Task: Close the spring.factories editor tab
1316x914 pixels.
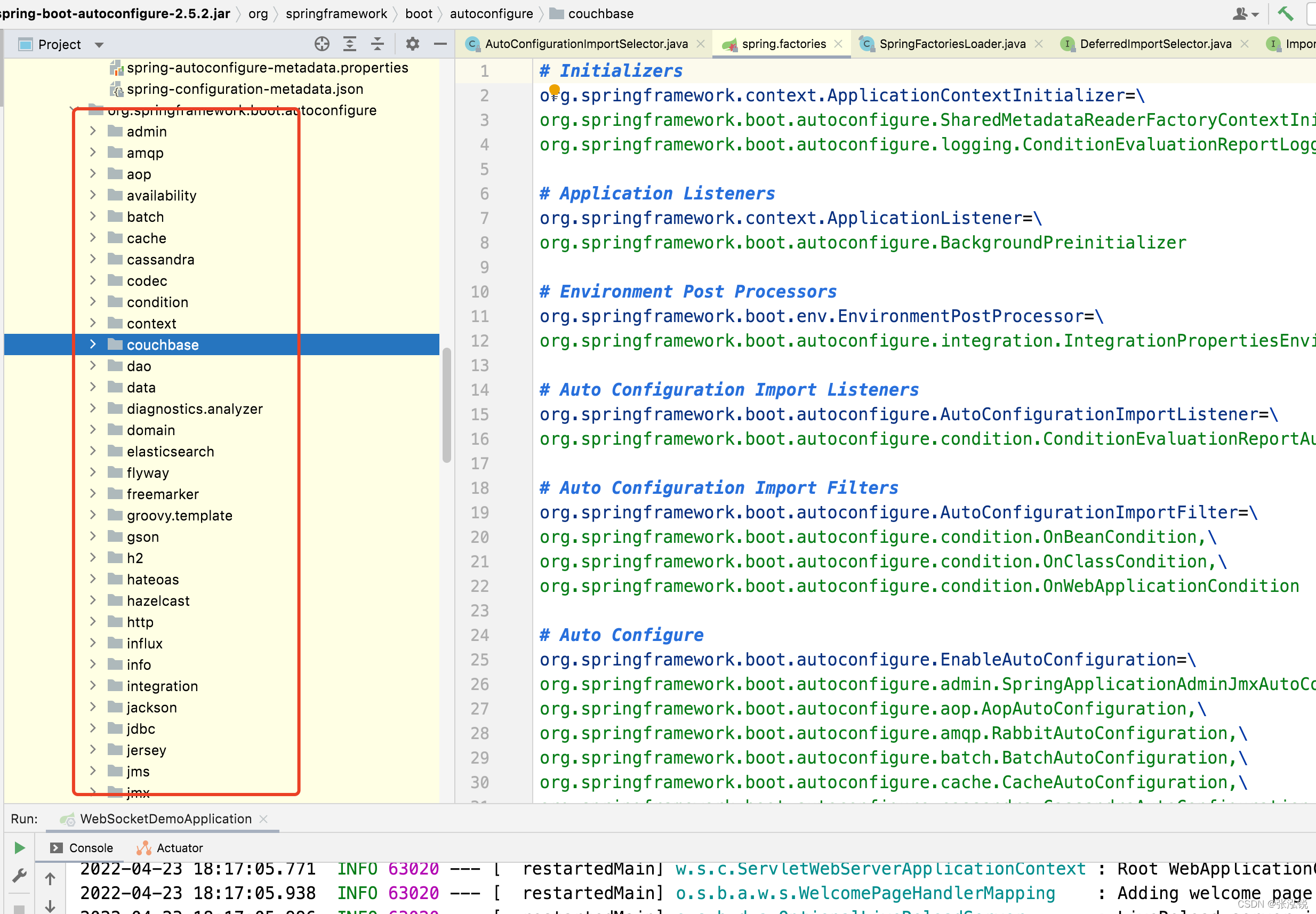Action: pos(838,44)
